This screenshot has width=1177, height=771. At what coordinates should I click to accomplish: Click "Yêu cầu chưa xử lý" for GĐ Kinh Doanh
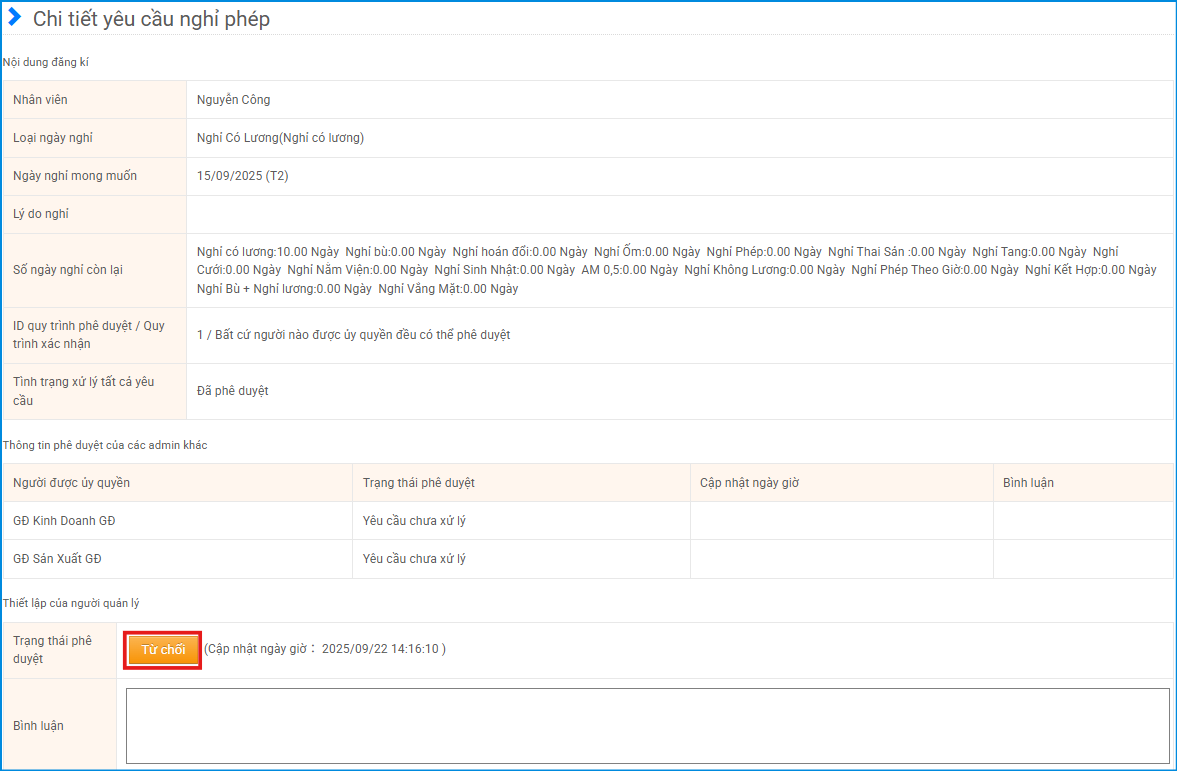click(414, 521)
